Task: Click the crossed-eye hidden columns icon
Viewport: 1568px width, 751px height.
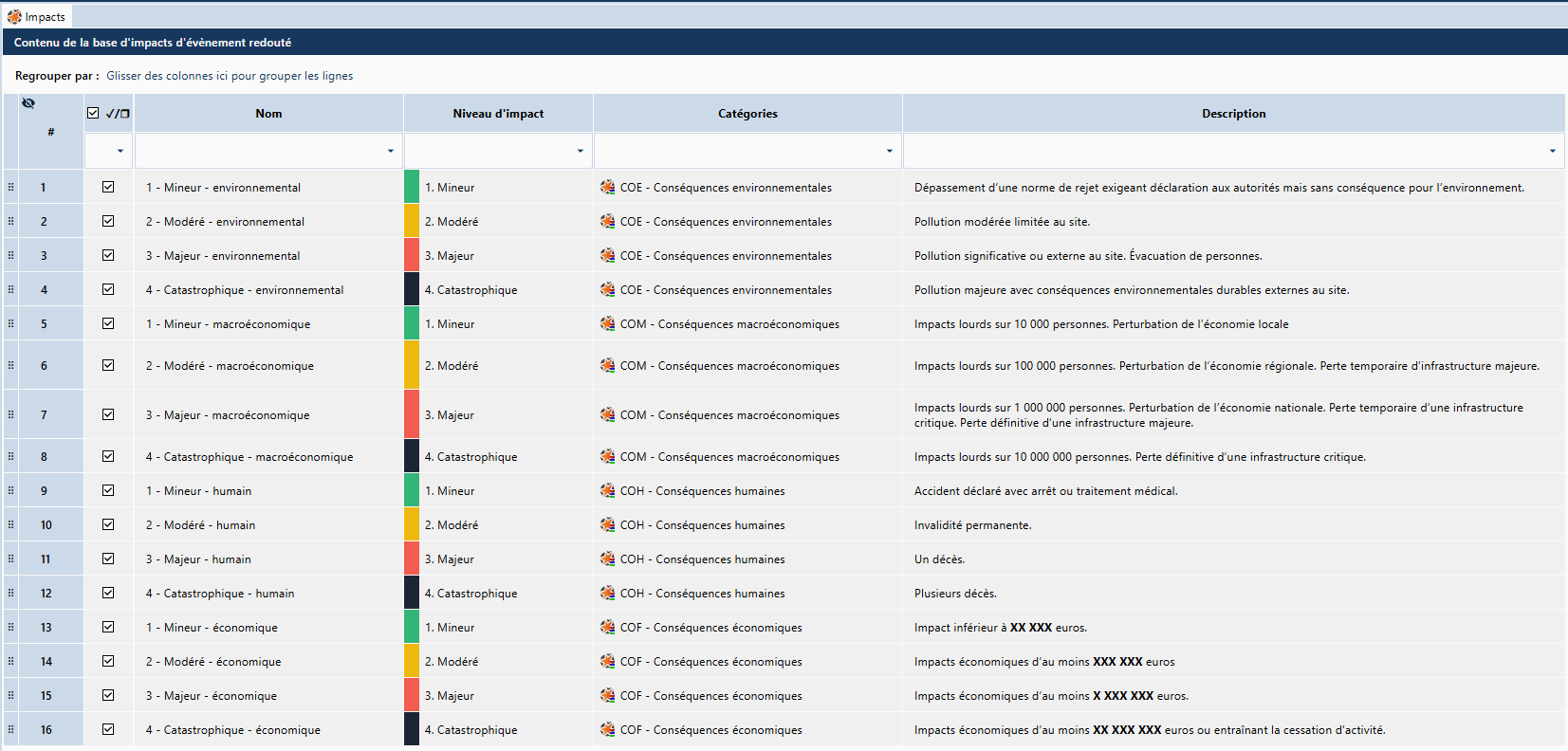Action: pyautogui.click(x=28, y=103)
